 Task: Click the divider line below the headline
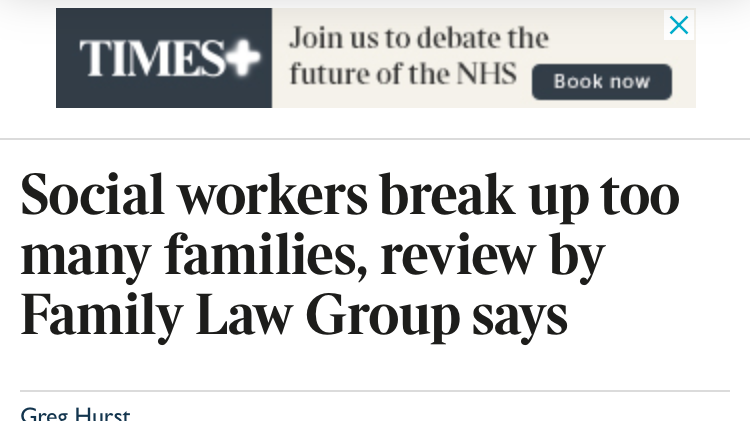[375, 391]
